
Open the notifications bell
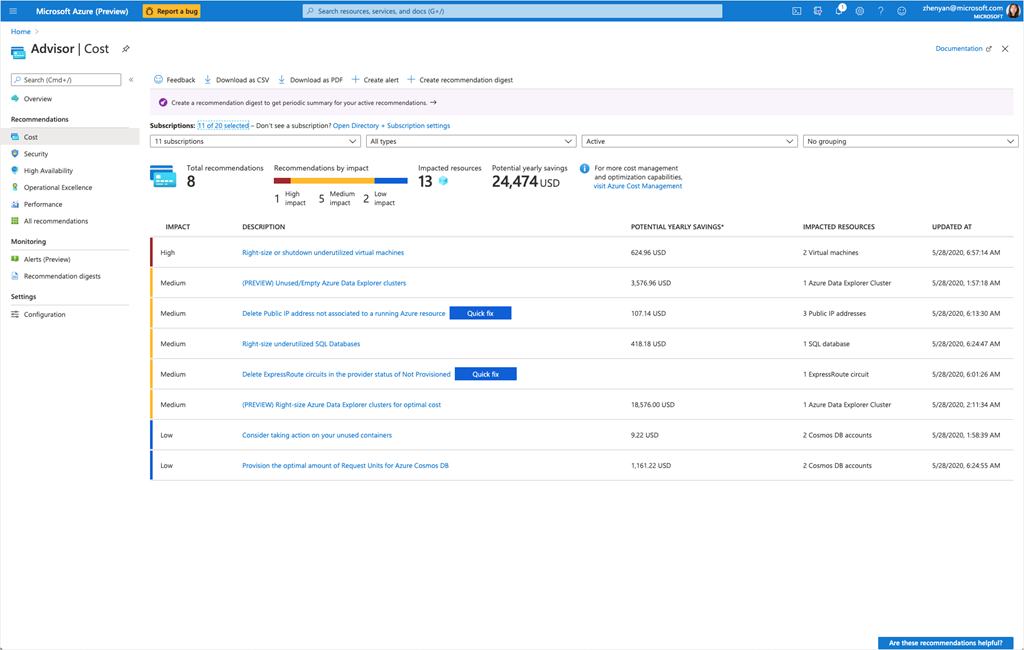click(x=839, y=11)
